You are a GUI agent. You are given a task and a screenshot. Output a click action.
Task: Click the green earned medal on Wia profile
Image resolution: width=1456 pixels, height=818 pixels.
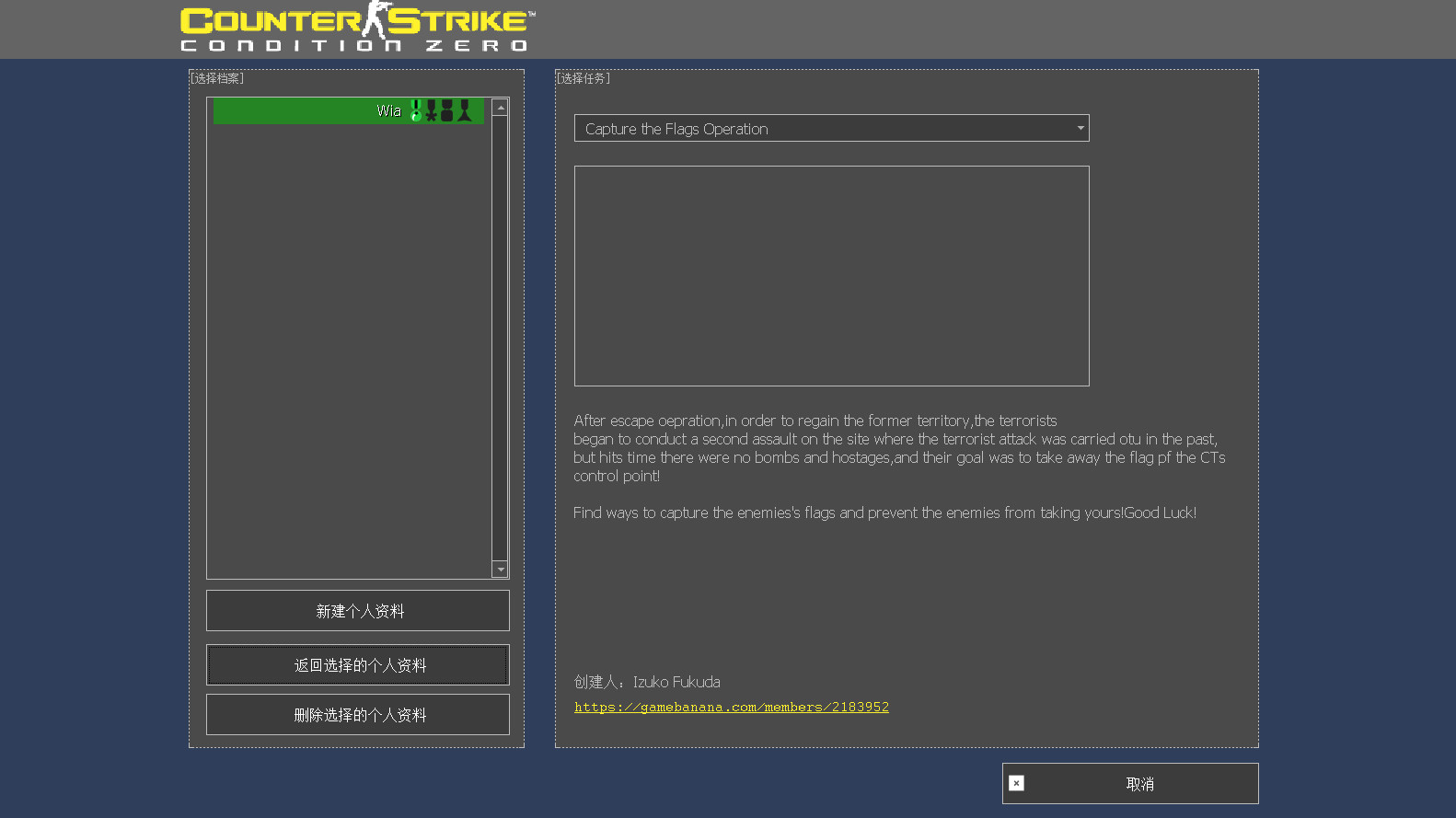coord(416,111)
